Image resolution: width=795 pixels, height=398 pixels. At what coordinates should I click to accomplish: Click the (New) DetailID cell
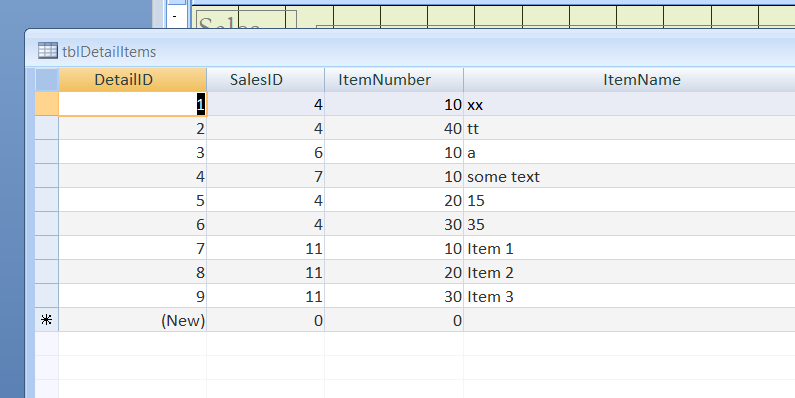(133, 320)
